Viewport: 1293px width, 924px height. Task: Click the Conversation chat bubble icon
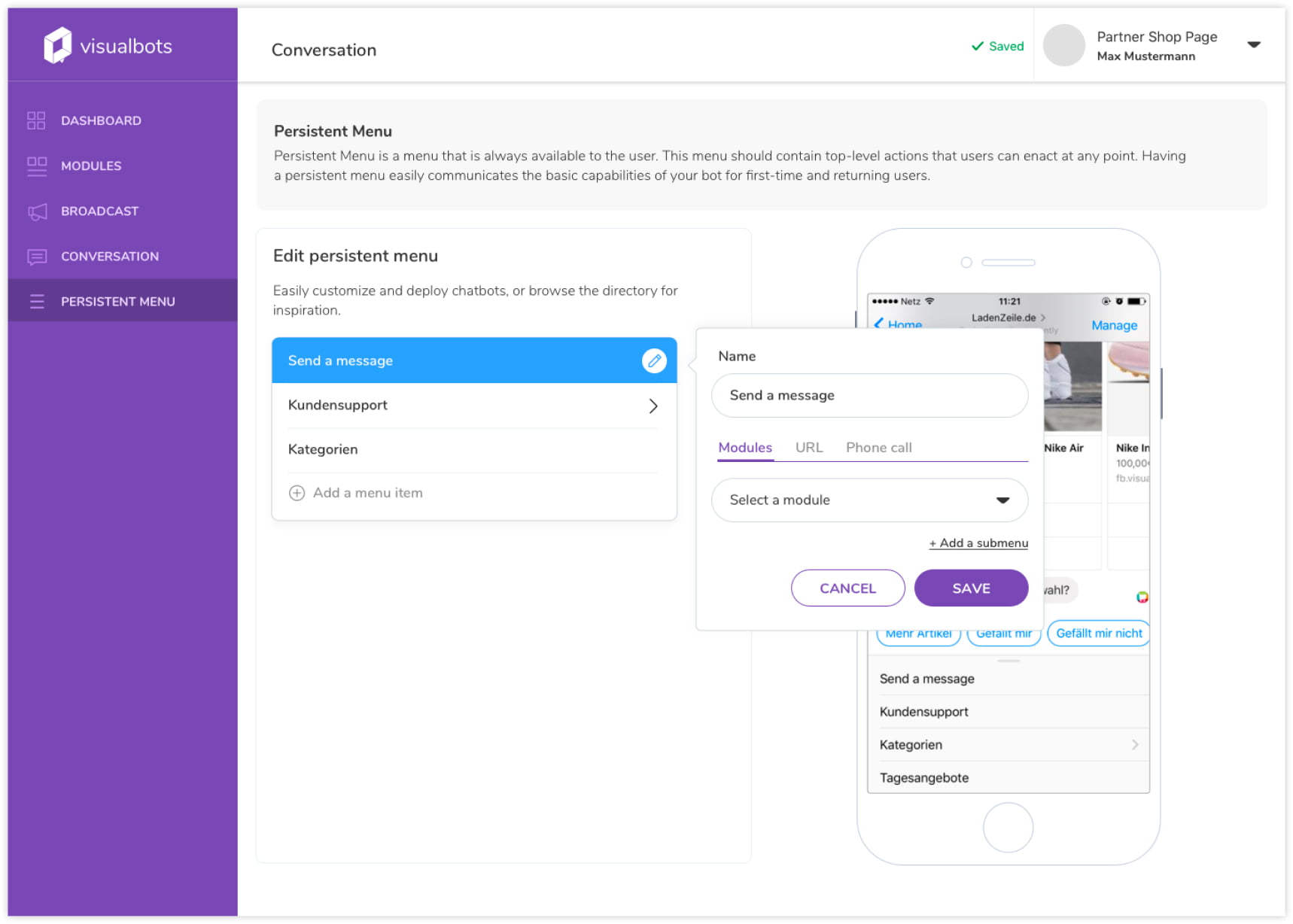coord(37,257)
